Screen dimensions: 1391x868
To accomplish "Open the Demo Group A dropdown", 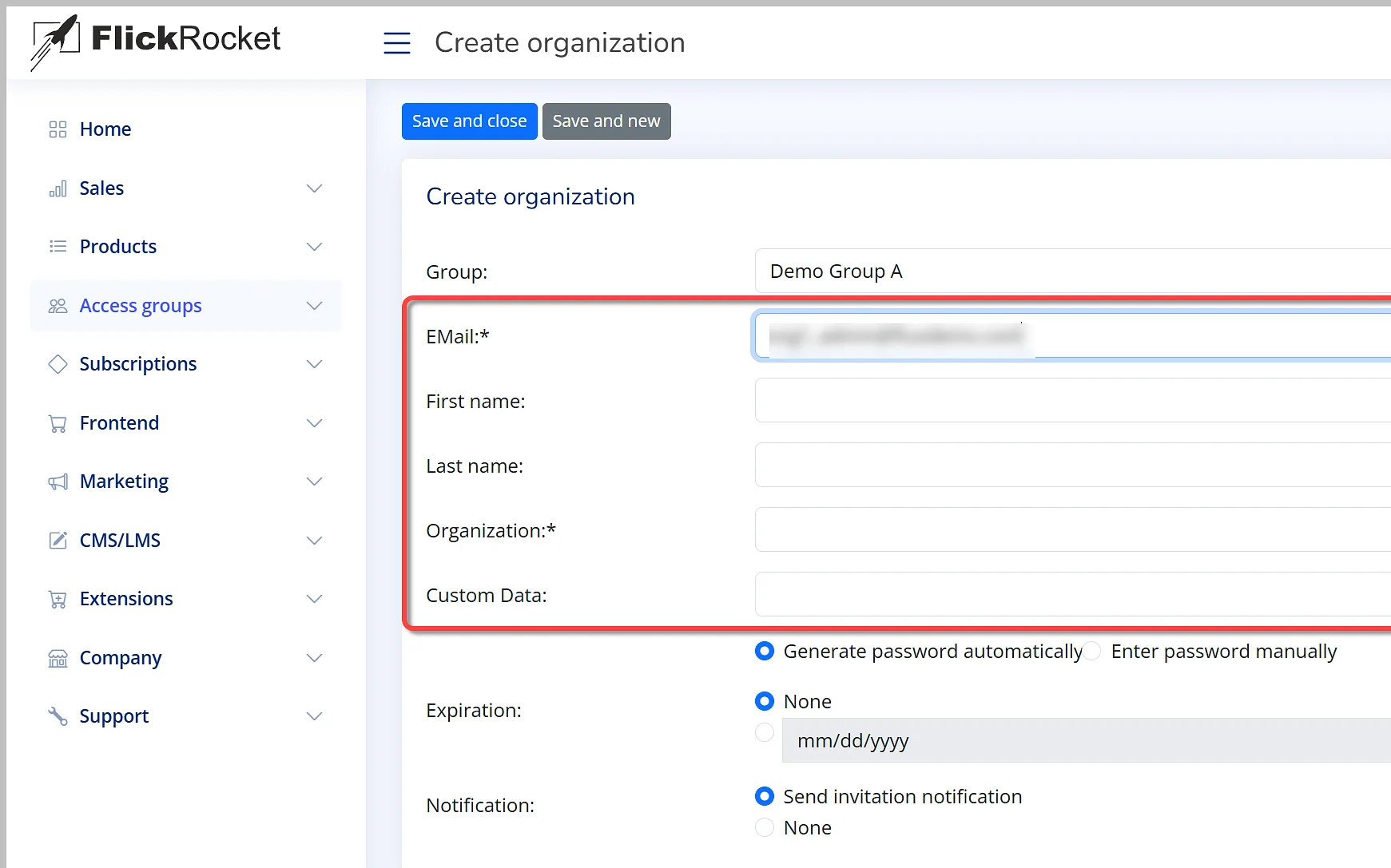I will [x=1071, y=271].
